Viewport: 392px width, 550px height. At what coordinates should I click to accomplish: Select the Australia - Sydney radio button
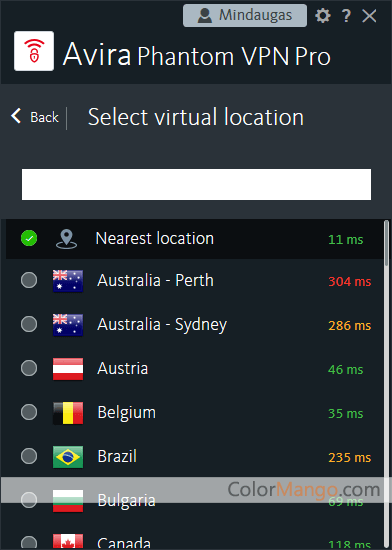click(29, 324)
